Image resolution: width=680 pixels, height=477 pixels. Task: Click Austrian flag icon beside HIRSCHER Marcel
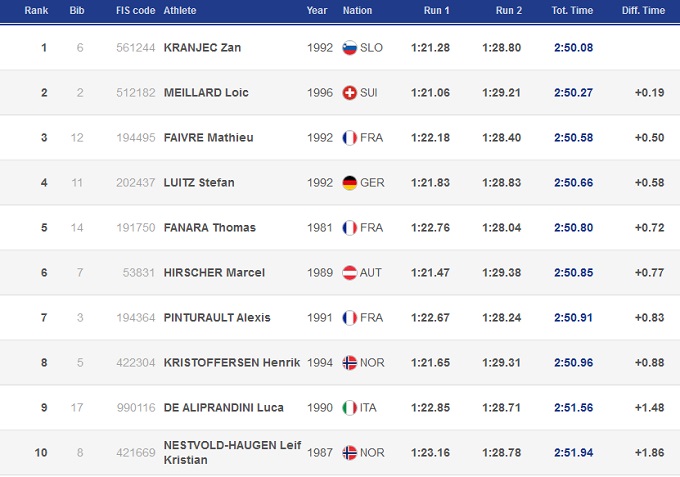pos(349,273)
